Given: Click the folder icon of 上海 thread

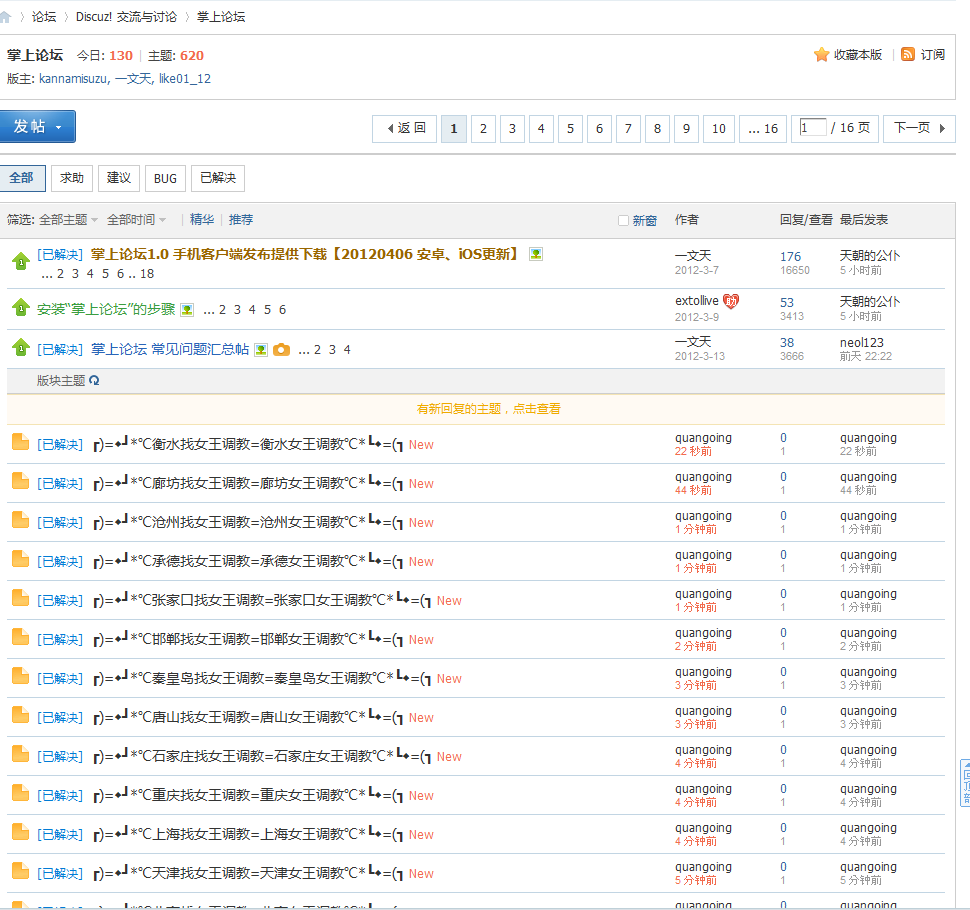Looking at the screenshot, I should (21, 832).
